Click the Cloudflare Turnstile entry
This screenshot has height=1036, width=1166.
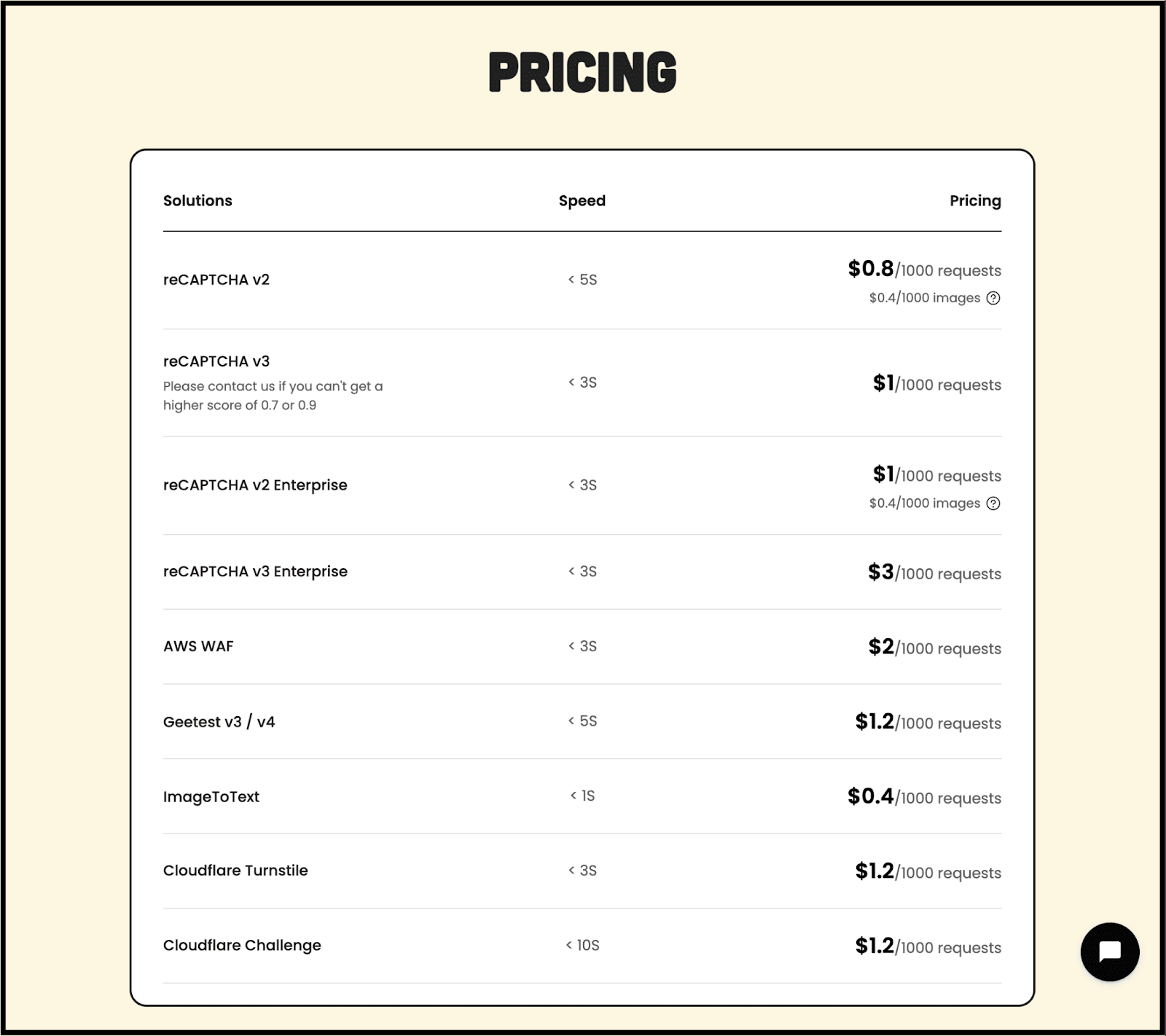tap(235, 870)
